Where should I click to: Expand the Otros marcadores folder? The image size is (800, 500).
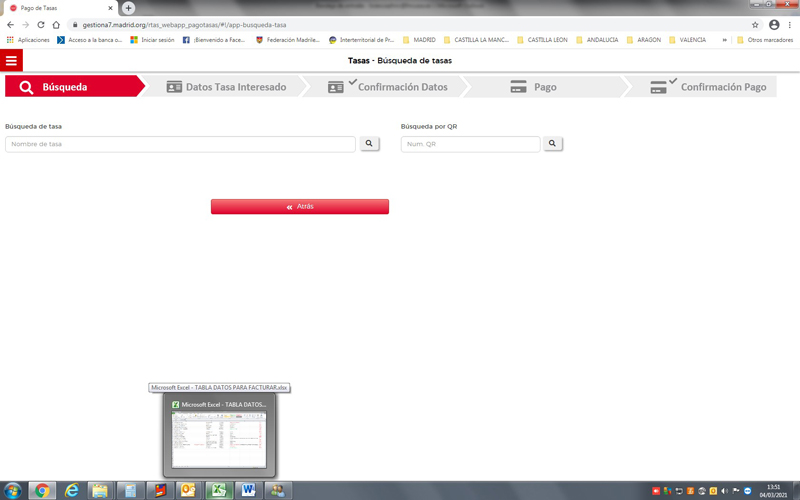pyautogui.click(x=765, y=40)
